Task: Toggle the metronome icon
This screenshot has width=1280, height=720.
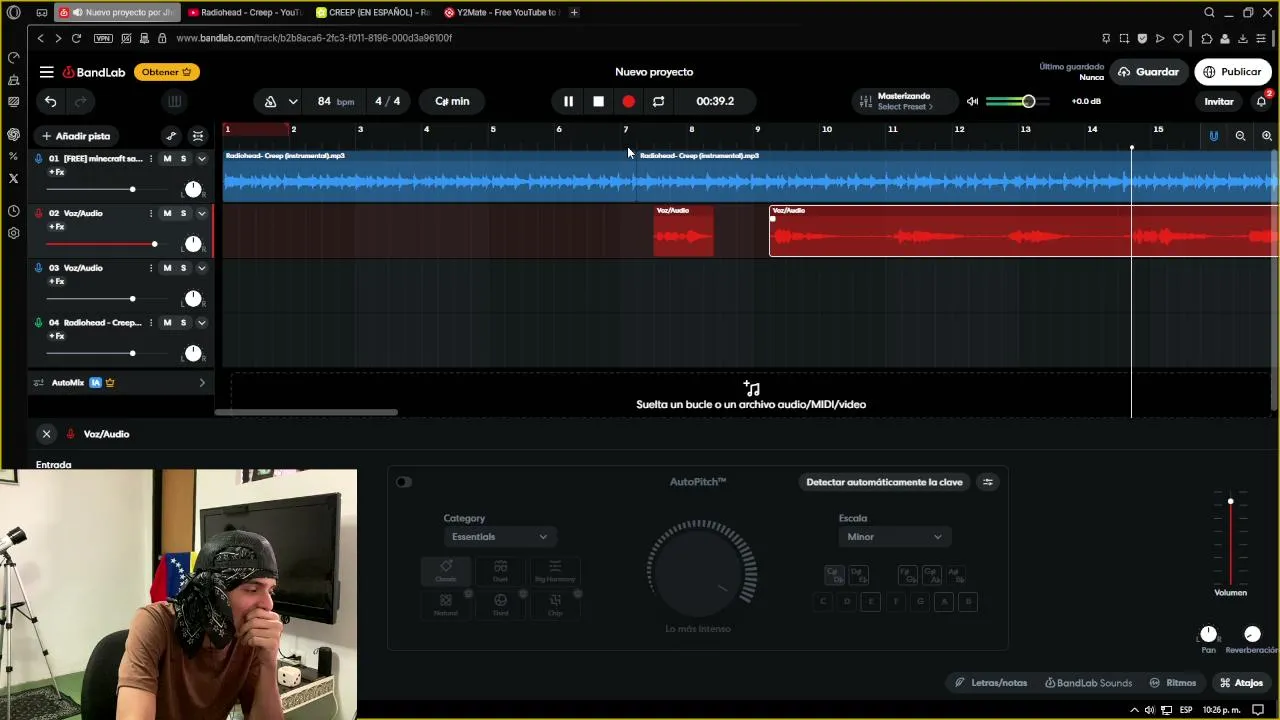Action: pos(270,101)
